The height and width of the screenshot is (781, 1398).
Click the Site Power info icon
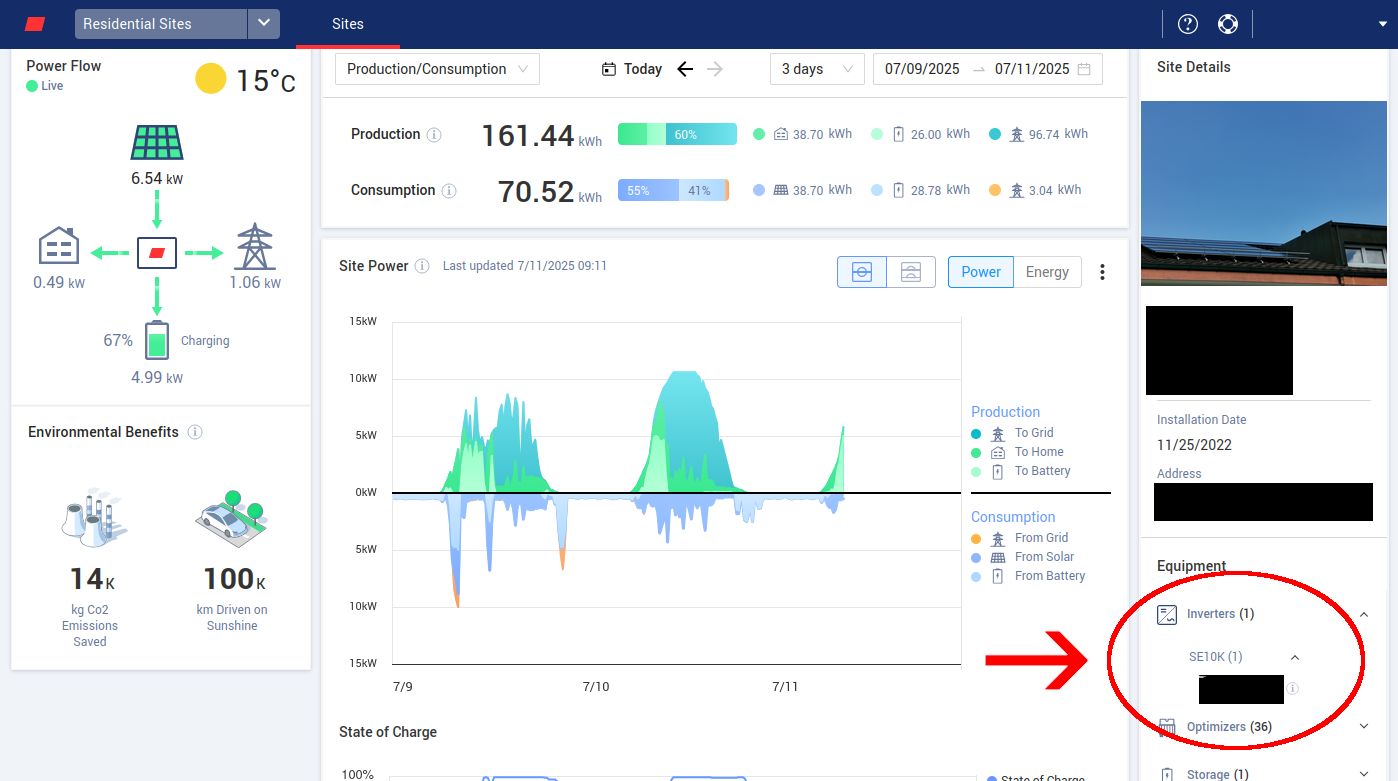click(422, 266)
